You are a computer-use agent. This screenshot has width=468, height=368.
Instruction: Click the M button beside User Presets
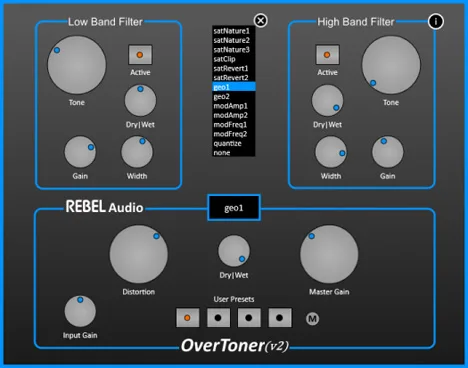pyautogui.click(x=312, y=319)
